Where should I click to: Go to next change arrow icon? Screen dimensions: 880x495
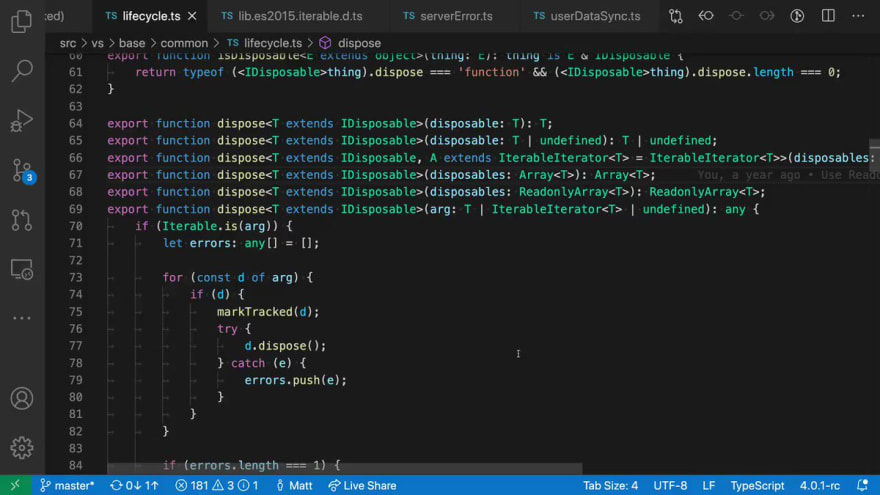767,16
